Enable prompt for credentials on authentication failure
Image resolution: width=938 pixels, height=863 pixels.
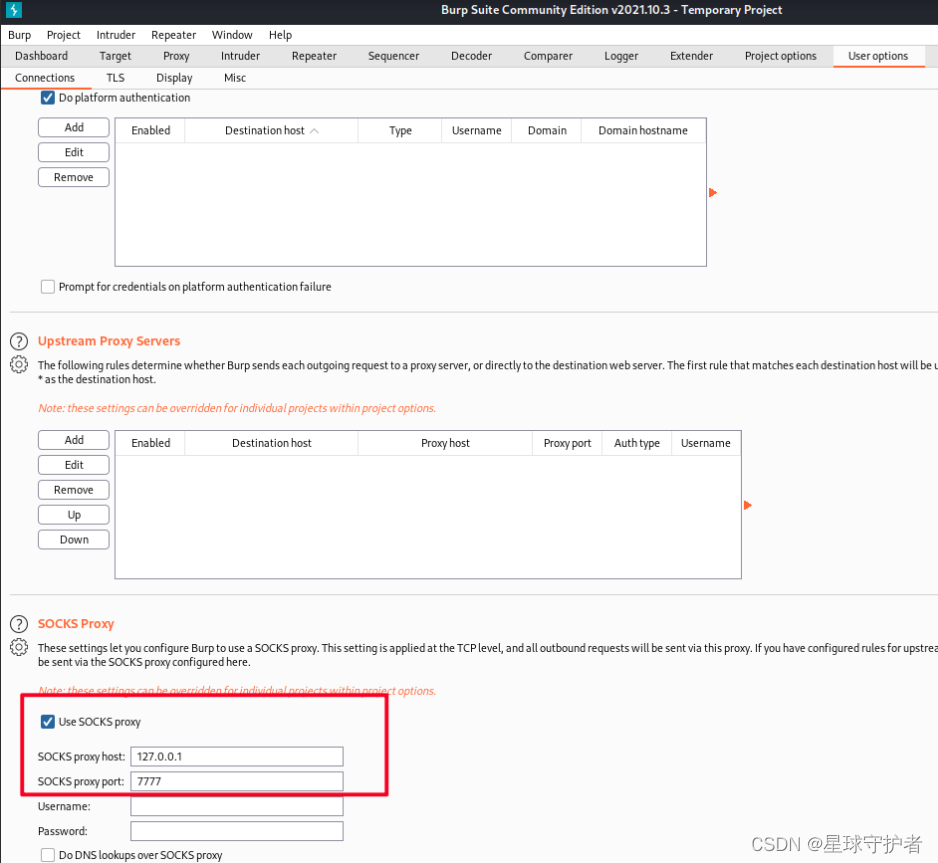48,286
